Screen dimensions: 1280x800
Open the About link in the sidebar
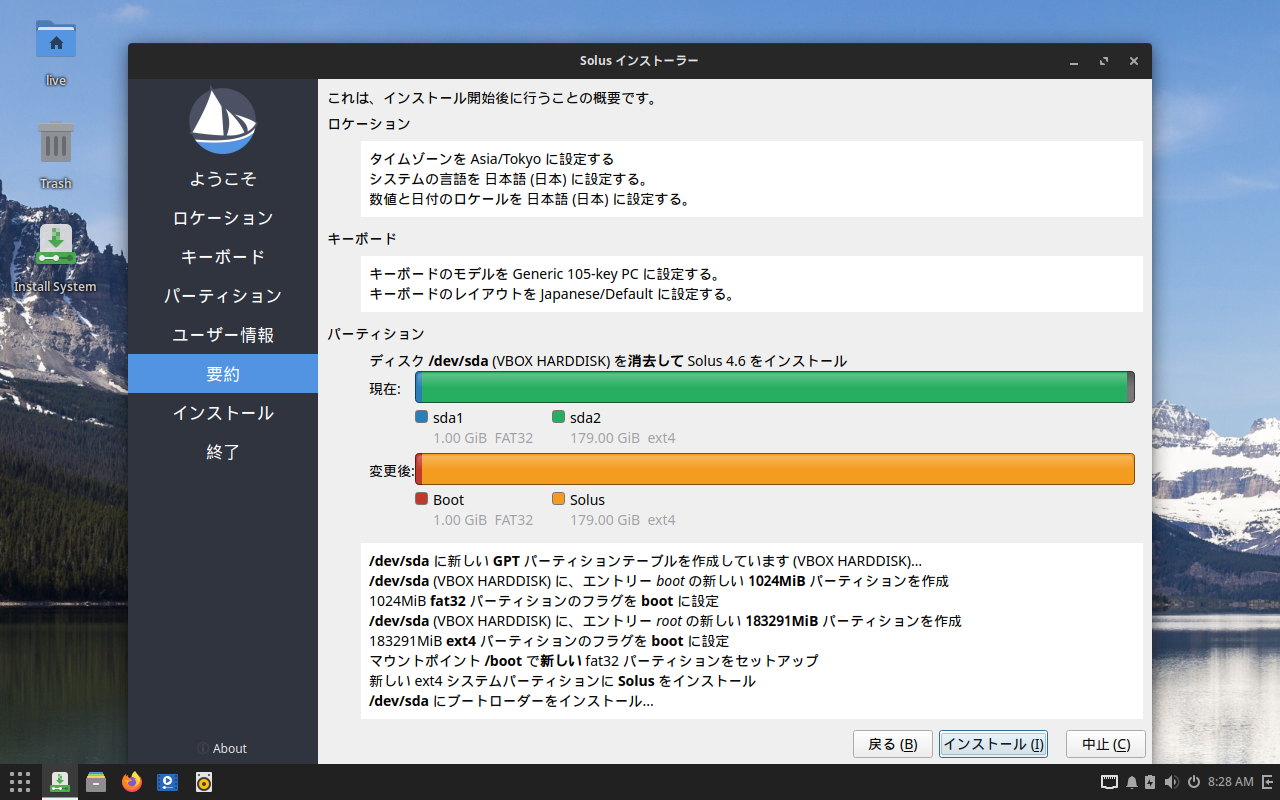[x=222, y=748]
